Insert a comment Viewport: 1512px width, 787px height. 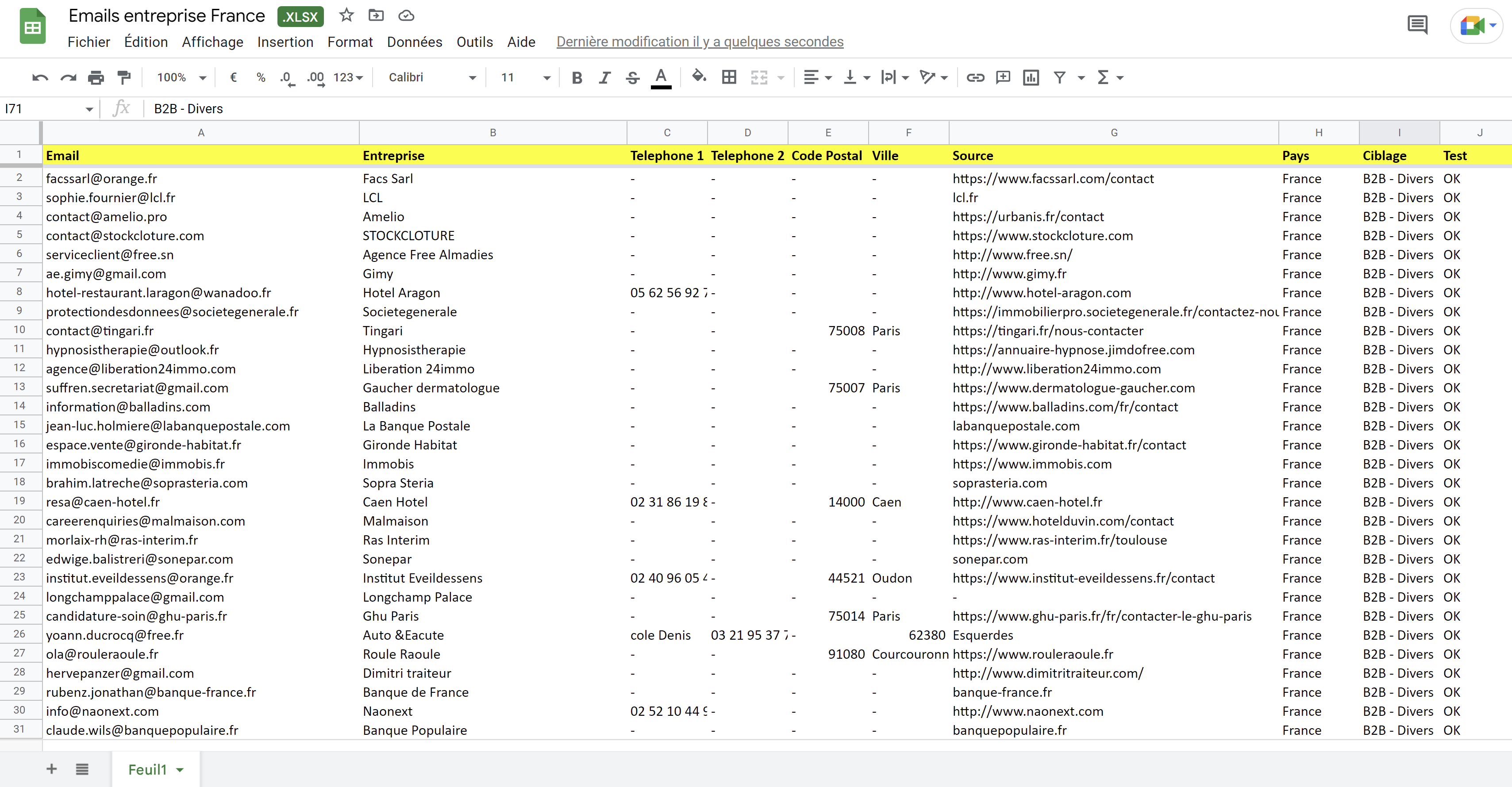(x=1003, y=77)
